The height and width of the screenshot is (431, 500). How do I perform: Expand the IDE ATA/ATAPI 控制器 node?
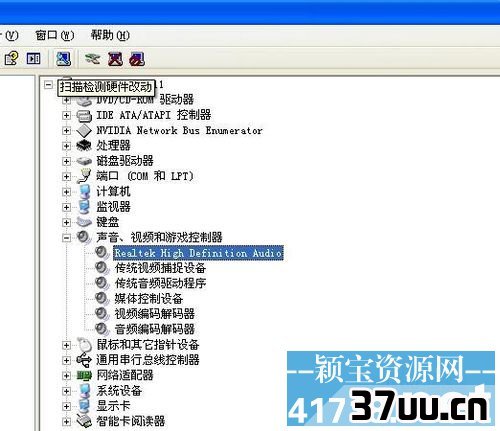pyautogui.click(x=66, y=115)
